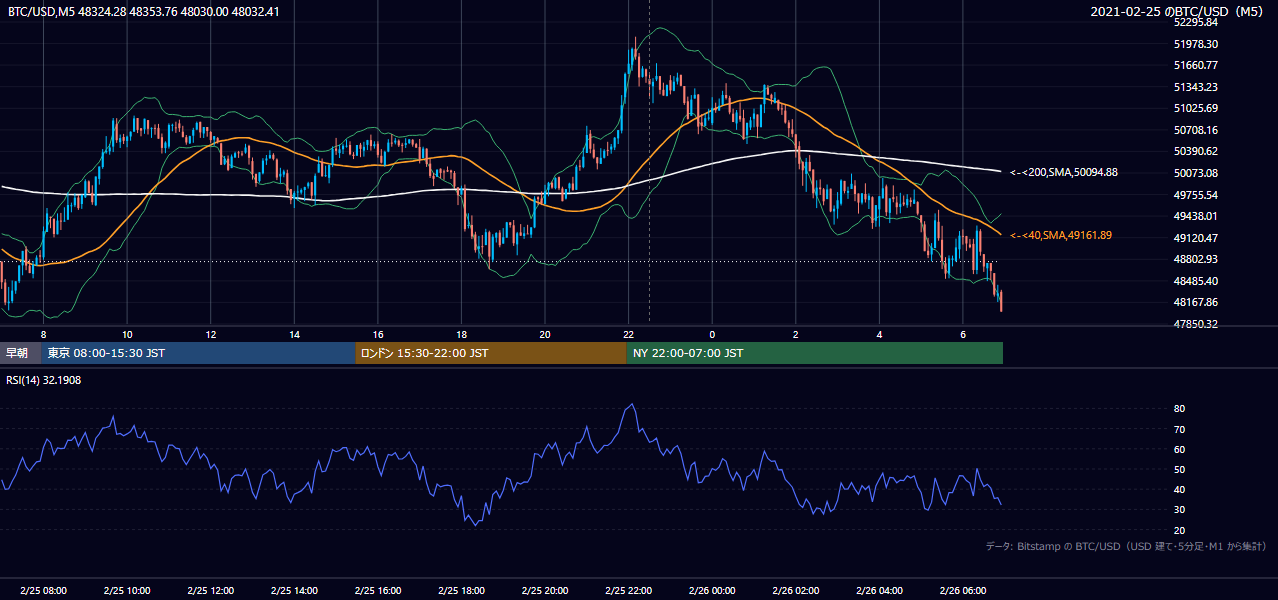Click the RSI axis level 50
The height and width of the screenshot is (600, 1278).
[1179, 469]
